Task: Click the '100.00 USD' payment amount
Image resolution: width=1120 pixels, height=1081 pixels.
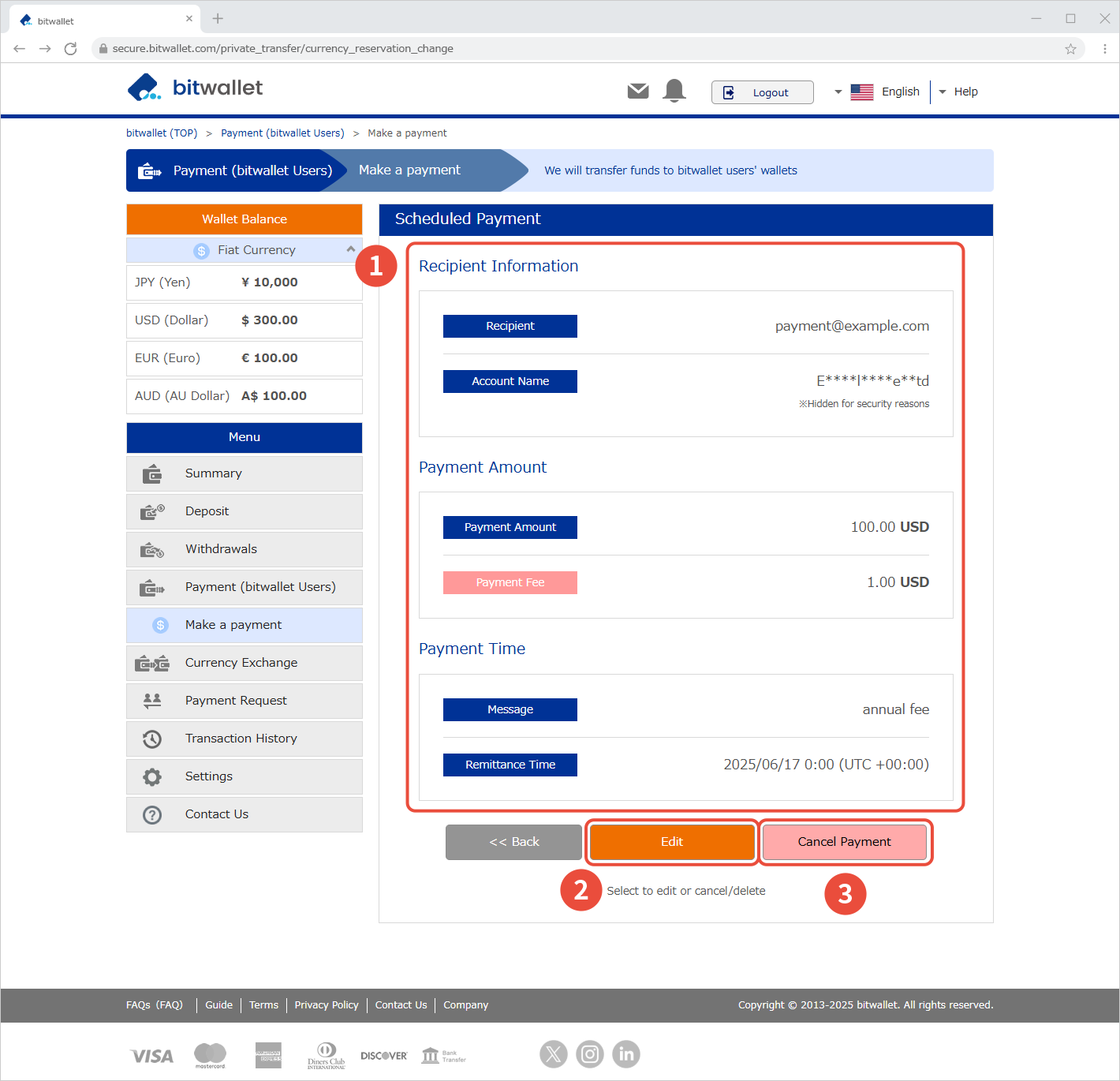Action: pyautogui.click(x=890, y=527)
